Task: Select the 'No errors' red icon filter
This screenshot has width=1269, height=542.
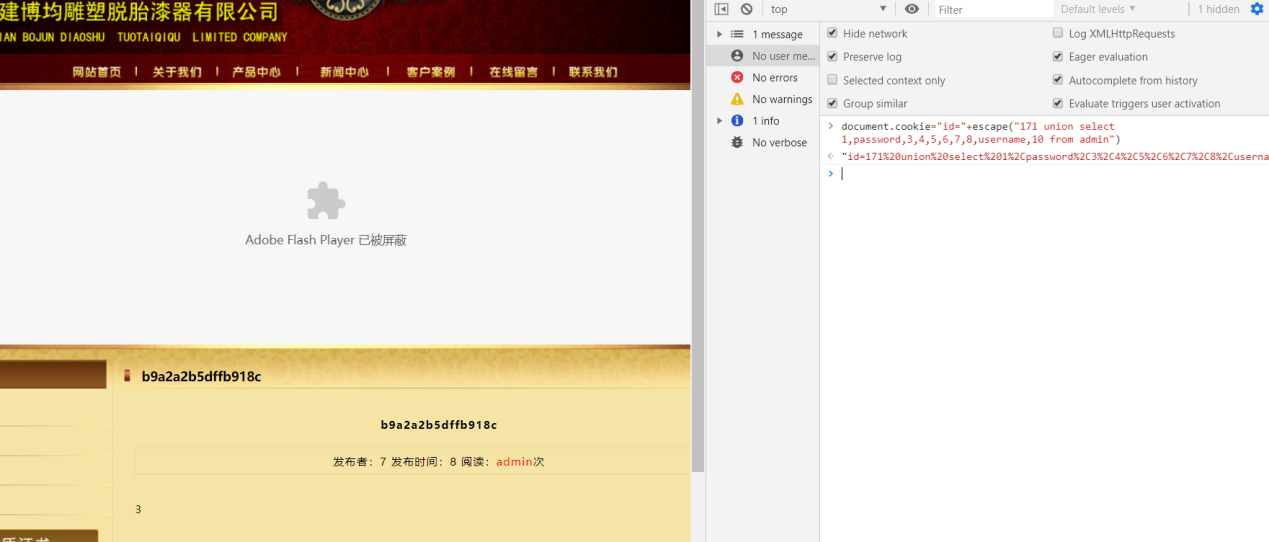Action: 737,77
